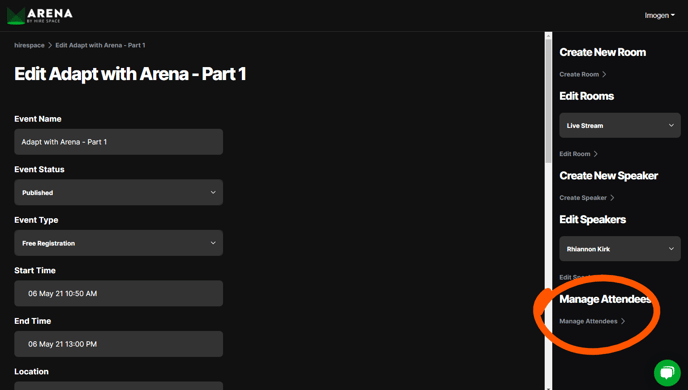Click chevron arrow next to Create Speaker
The width and height of the screenshot is (688, 390).
point(612,197)
